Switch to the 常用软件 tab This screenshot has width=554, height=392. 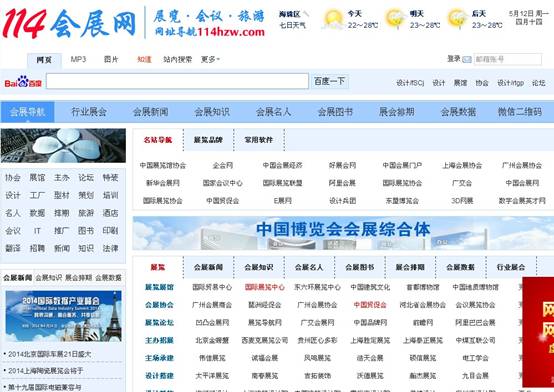259,140
